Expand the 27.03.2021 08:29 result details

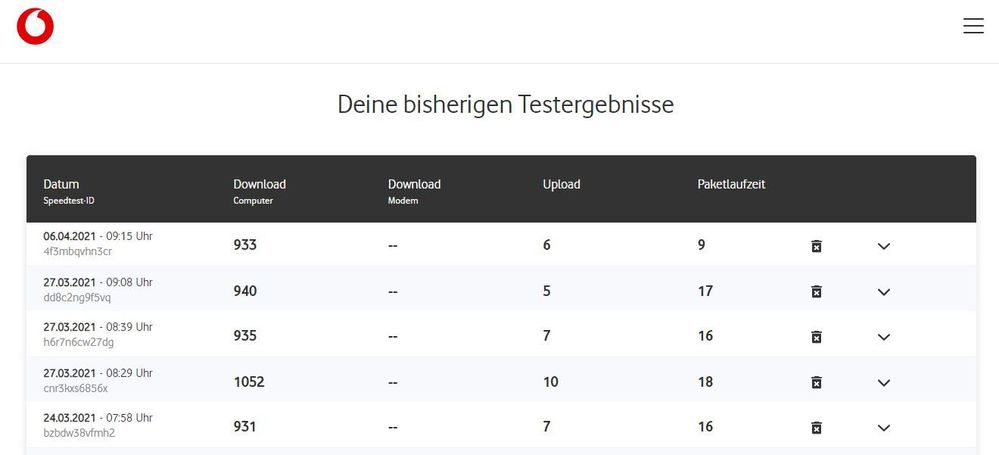tap(883, 383)
